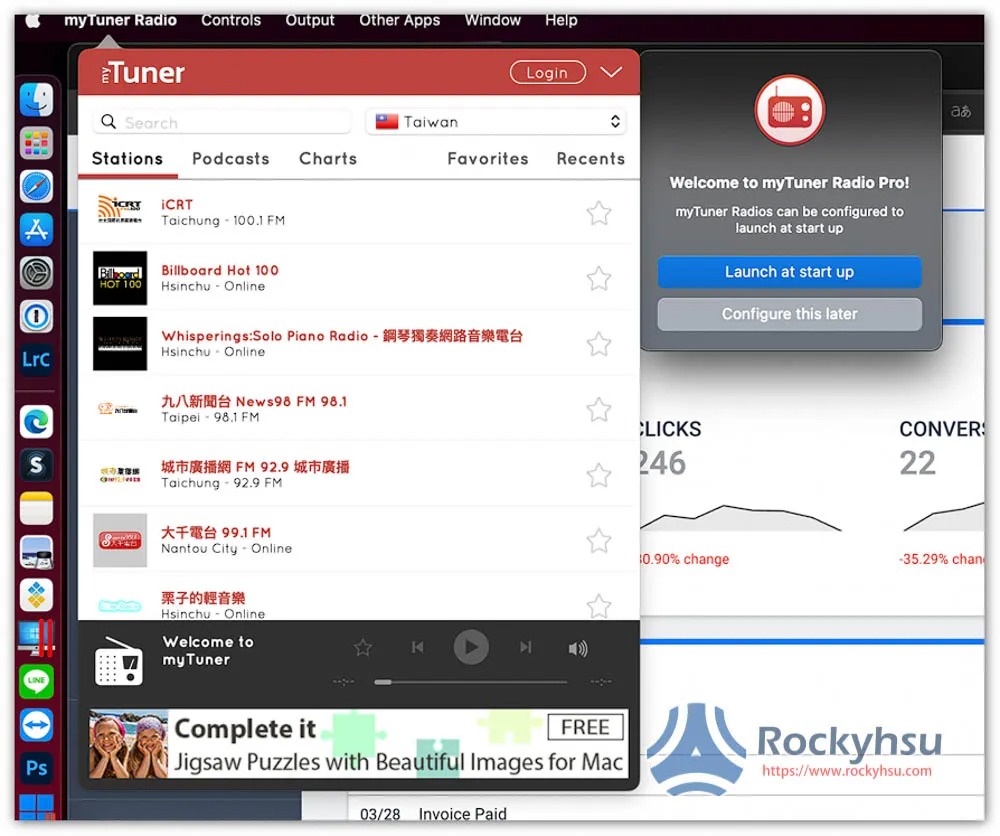Open the Help menu
Image resolution: width=1000 pixels, height=836 pixels.
[561, 20]
